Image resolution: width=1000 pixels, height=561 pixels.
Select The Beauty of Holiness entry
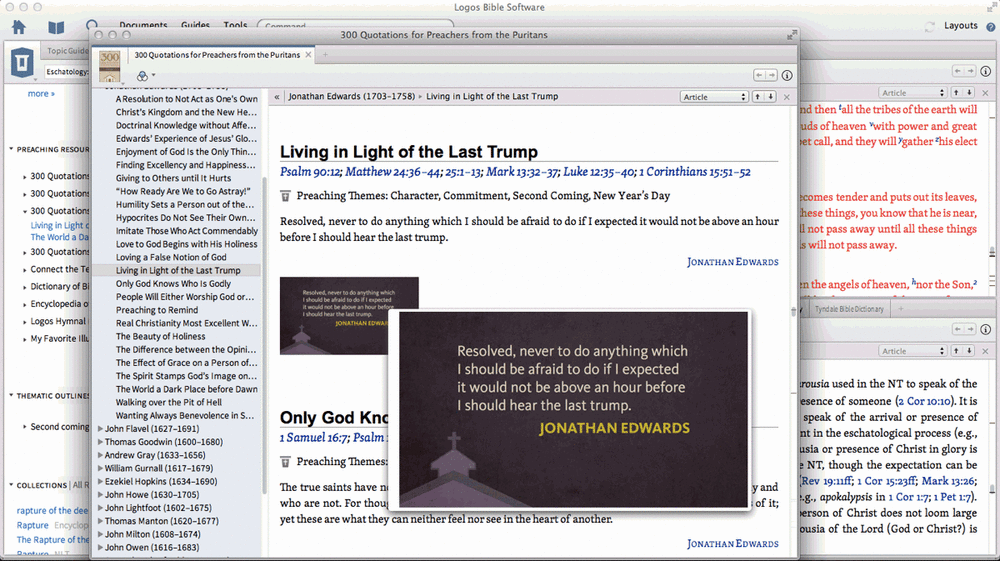click(x=160, y=337)
